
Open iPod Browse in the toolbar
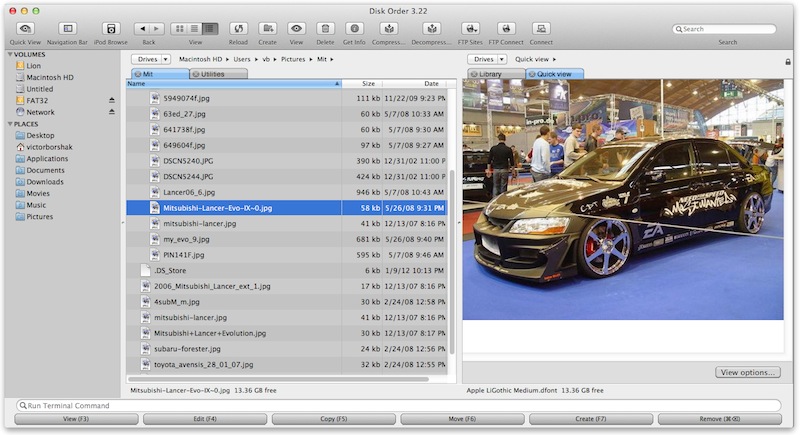pyautogui.click(x=112, y=29)
